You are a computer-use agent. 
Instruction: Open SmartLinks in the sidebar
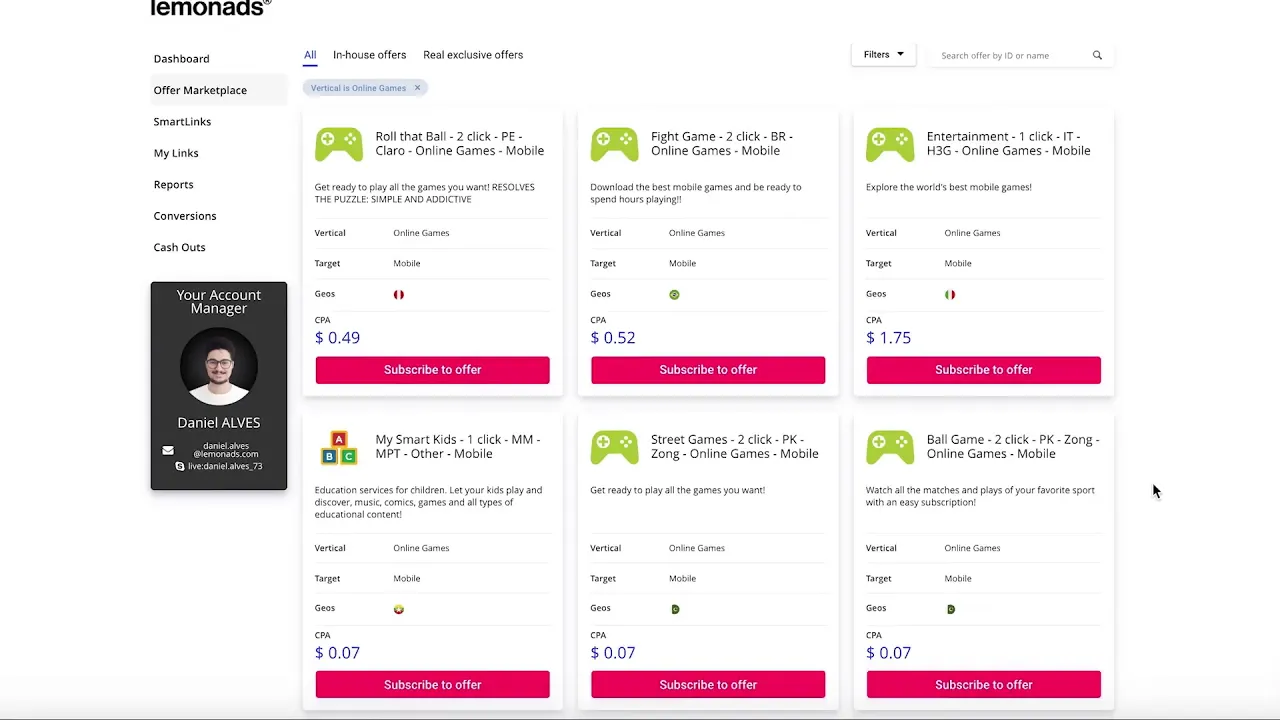(x=182, y=122)
